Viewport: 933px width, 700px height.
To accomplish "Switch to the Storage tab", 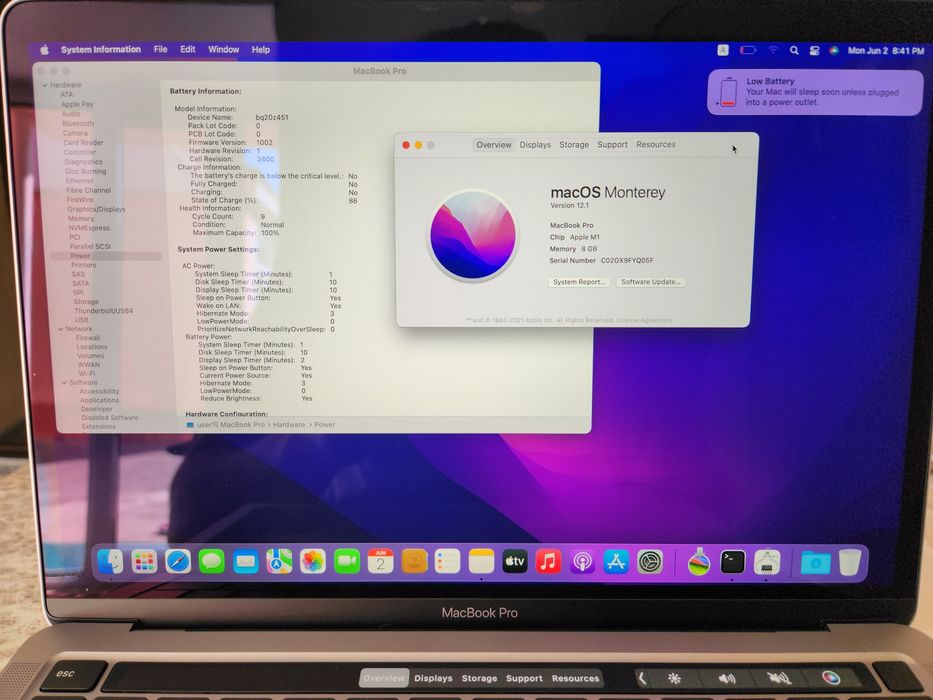I will (x=574, y=145).
